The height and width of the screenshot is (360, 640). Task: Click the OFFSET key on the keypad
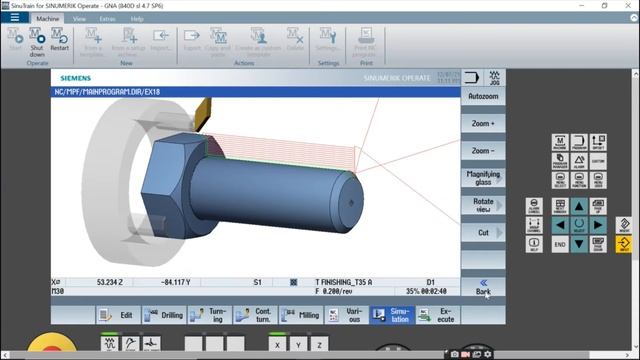point(598,142)
